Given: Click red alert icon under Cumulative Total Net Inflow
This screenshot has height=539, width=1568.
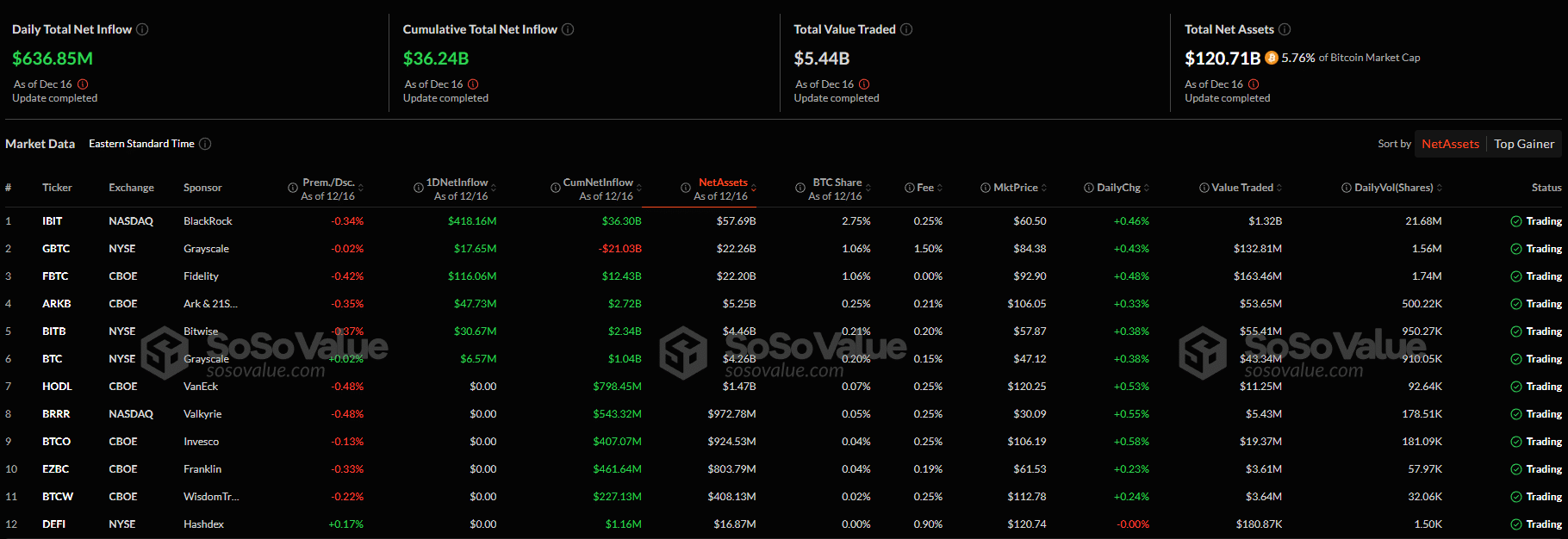Looking at the screenshot, I should click(473, 84).
